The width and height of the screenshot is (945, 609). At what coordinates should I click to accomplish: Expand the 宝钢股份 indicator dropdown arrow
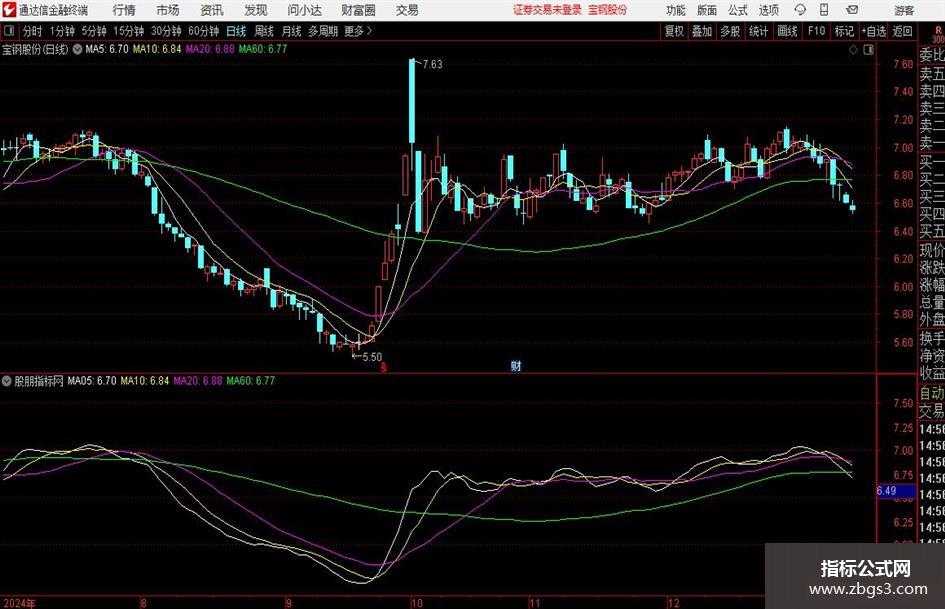click(x=77, y=49)
